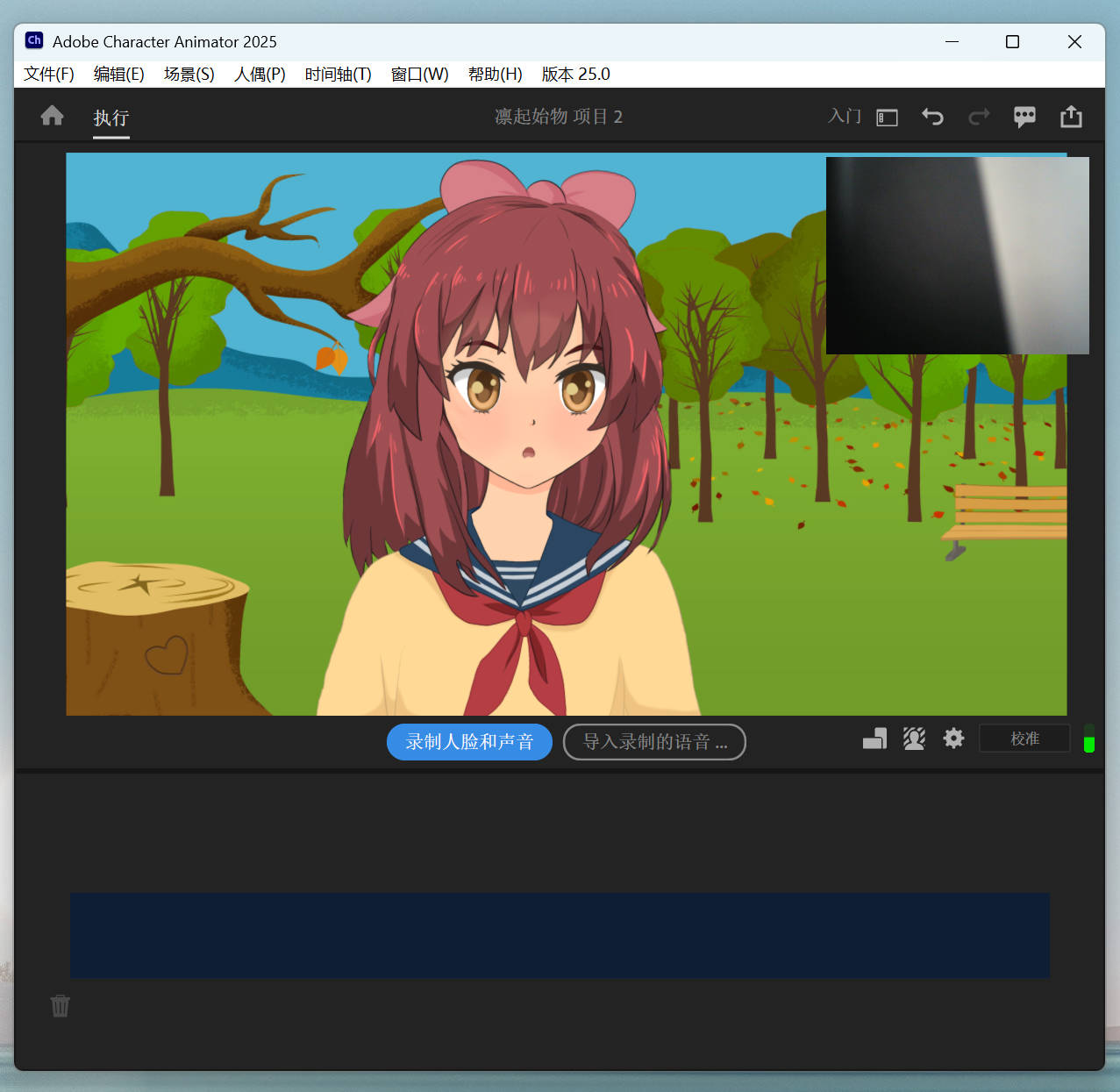Click the webcam preview thumbnail
Screen dimensions: 1120x1092
(958, 255)
